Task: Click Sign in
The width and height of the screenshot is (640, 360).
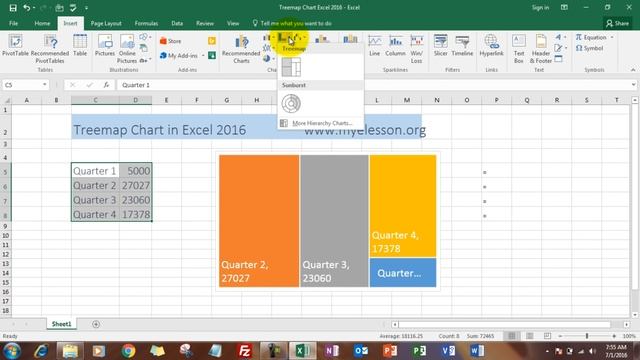Action: click(540, 7)
